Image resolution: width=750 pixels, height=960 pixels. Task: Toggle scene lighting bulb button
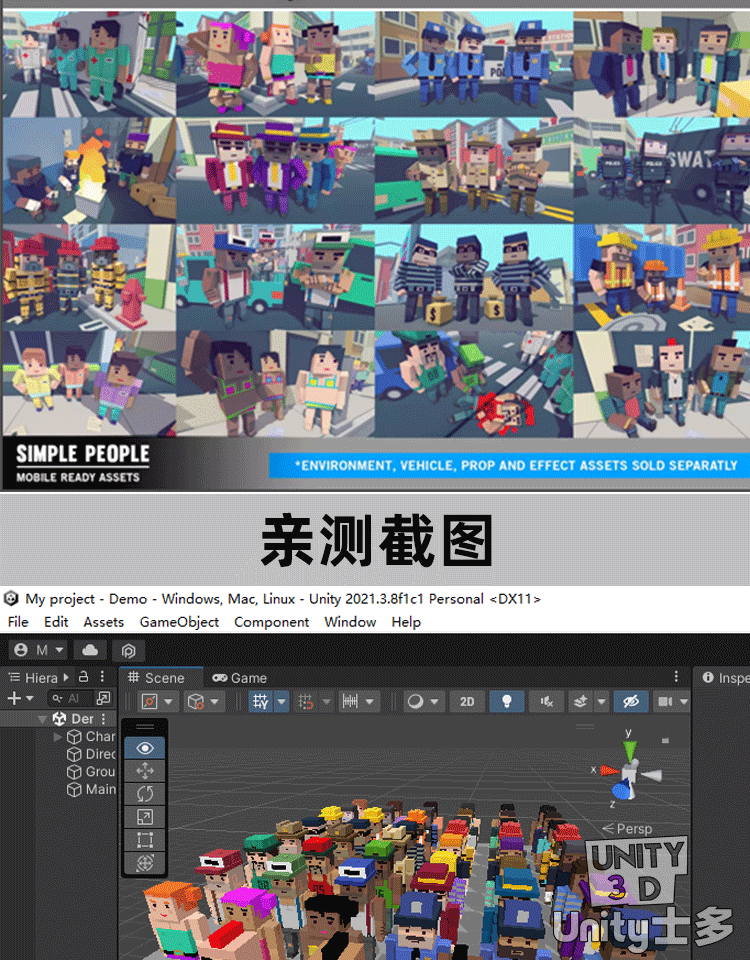tap(507, 702)
